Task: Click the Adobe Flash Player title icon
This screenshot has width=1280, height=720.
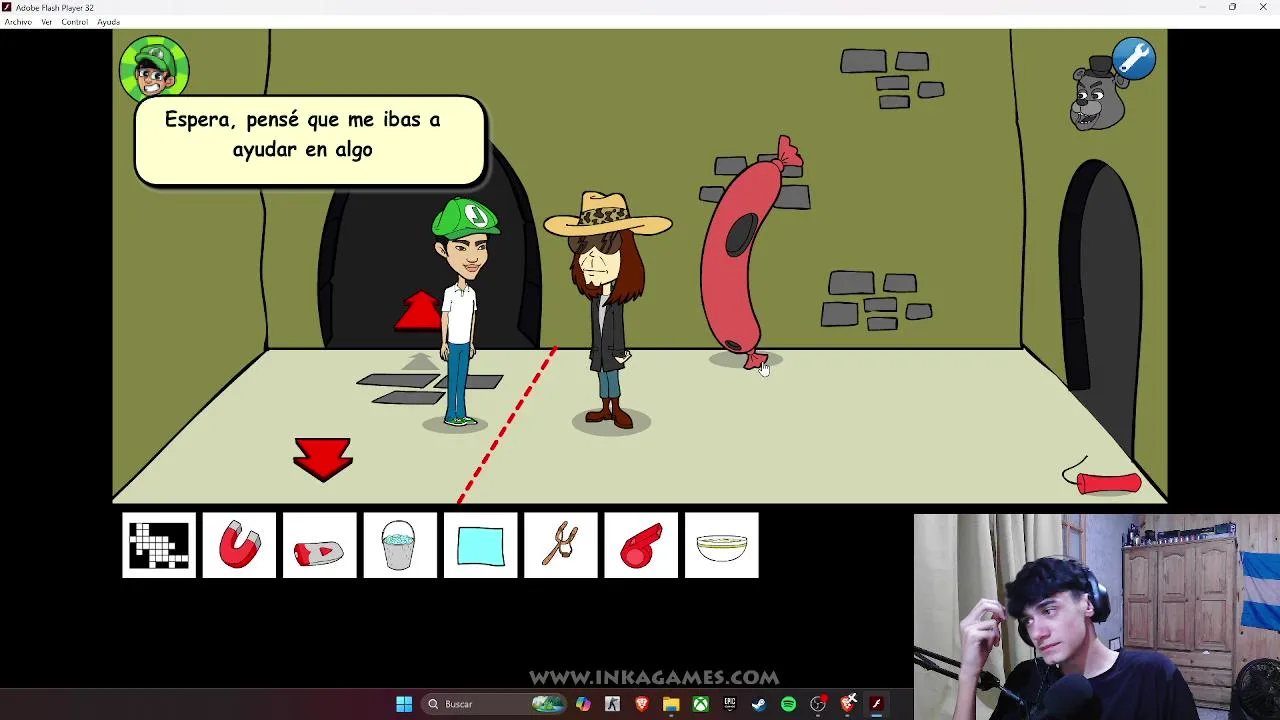Action: click(8, 7)
